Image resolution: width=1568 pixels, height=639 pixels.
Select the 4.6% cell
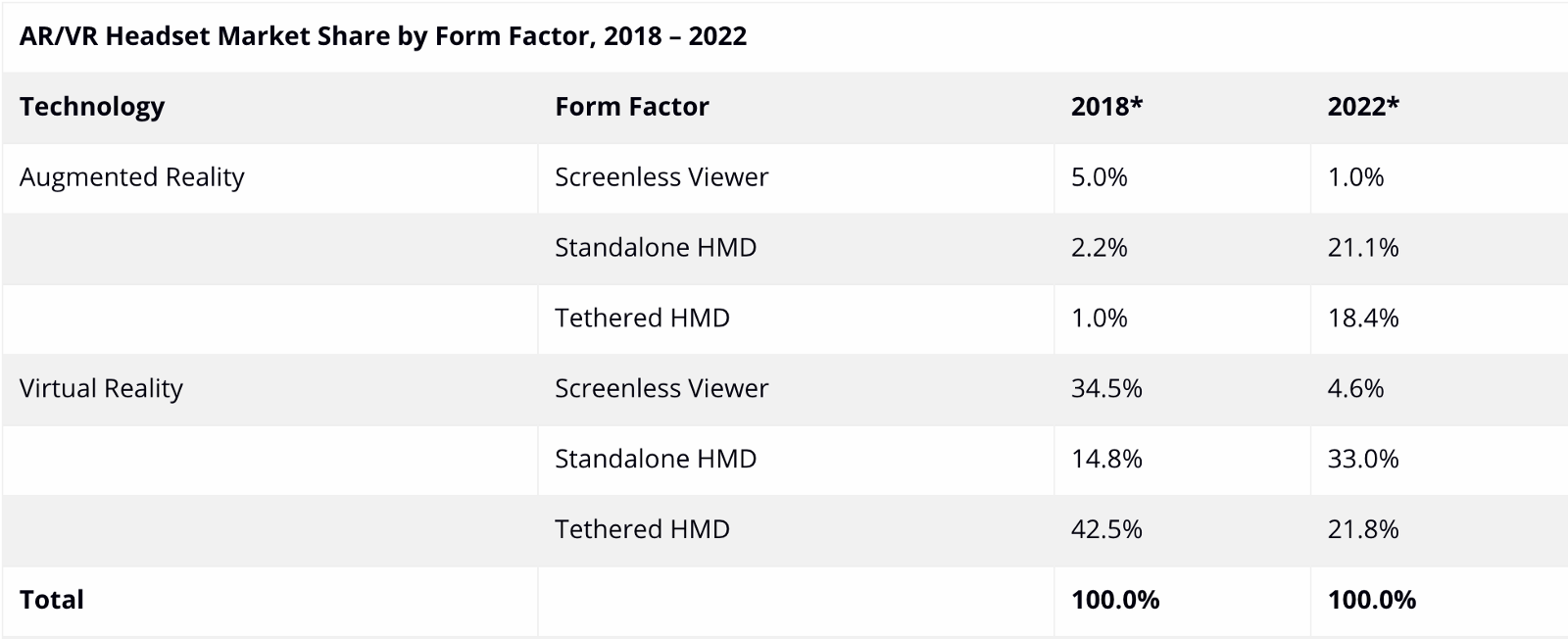click(1355, 389)
